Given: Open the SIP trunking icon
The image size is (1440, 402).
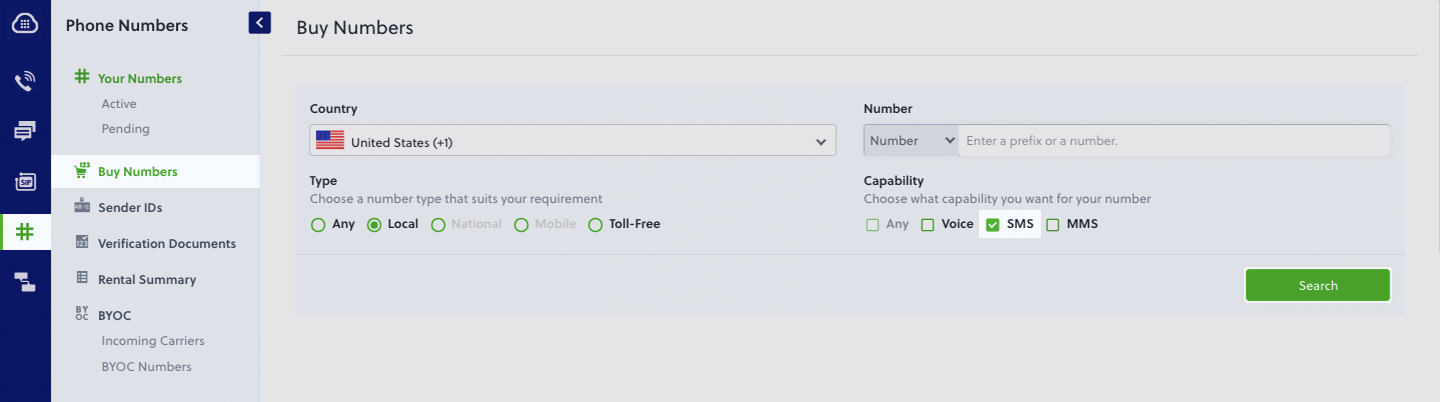Looking at the screenshot, I should click(x=25, y=181).
